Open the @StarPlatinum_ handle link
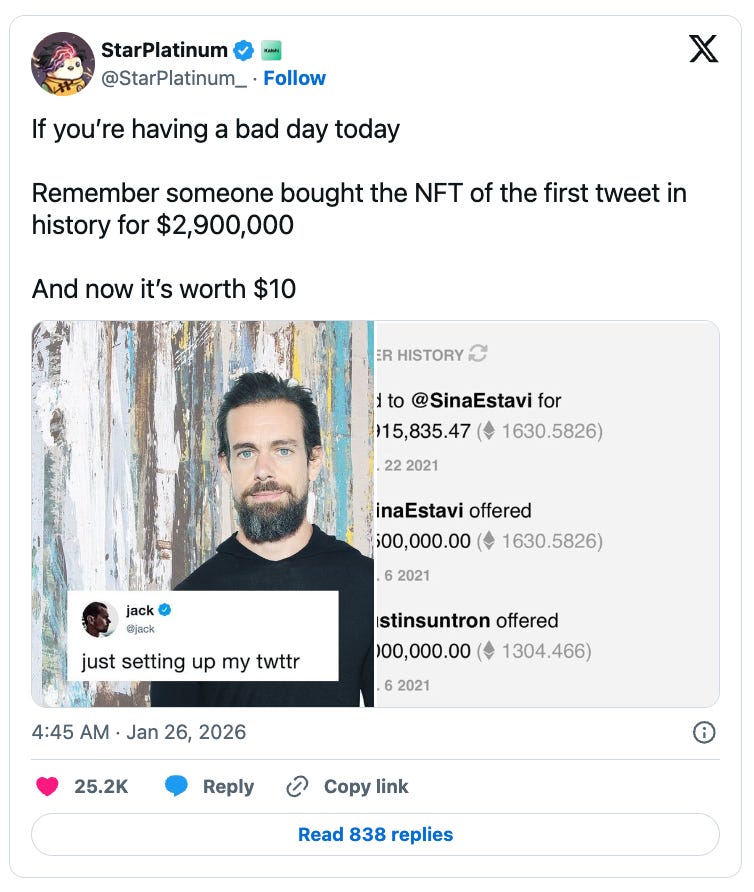 [x=174, y=78]
